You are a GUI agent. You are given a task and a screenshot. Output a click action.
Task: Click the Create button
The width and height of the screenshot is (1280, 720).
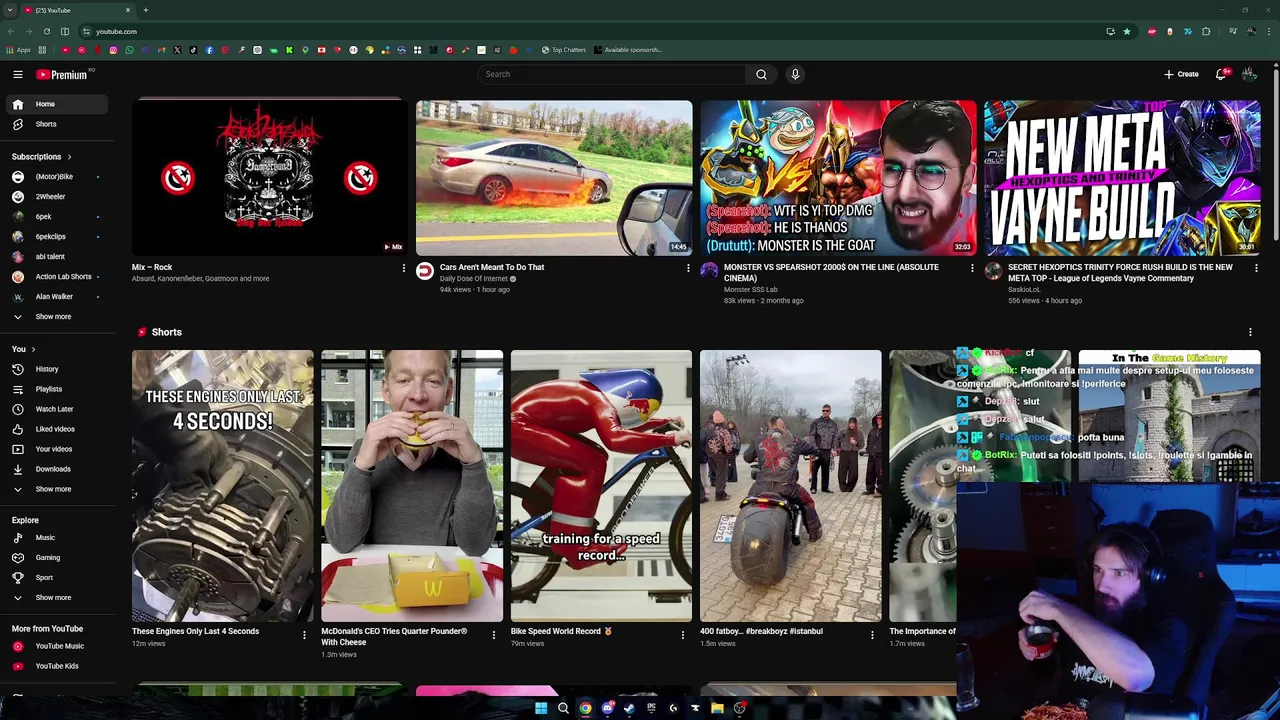click(1181, 74)
